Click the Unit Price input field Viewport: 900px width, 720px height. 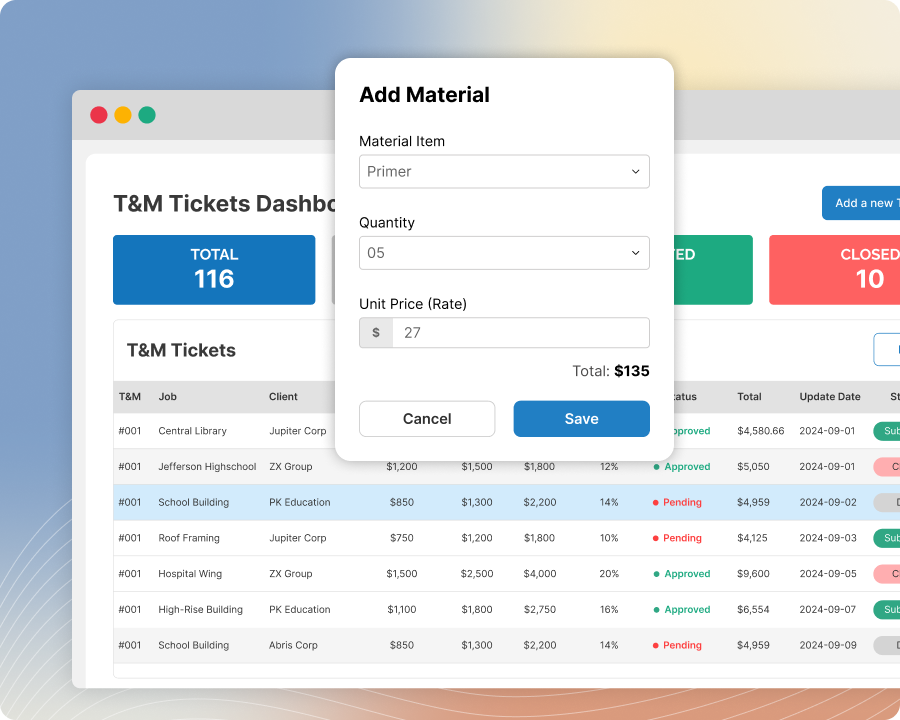click(521, 333)
